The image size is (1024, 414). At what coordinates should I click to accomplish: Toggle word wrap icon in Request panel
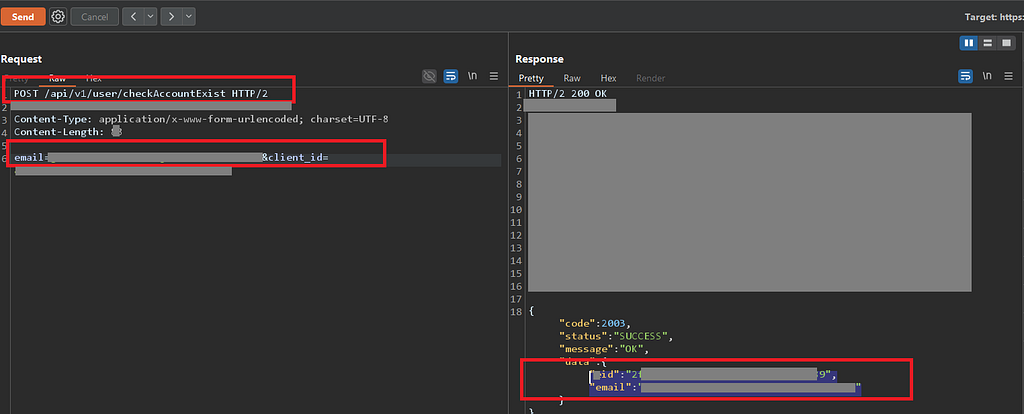point(451,76)
